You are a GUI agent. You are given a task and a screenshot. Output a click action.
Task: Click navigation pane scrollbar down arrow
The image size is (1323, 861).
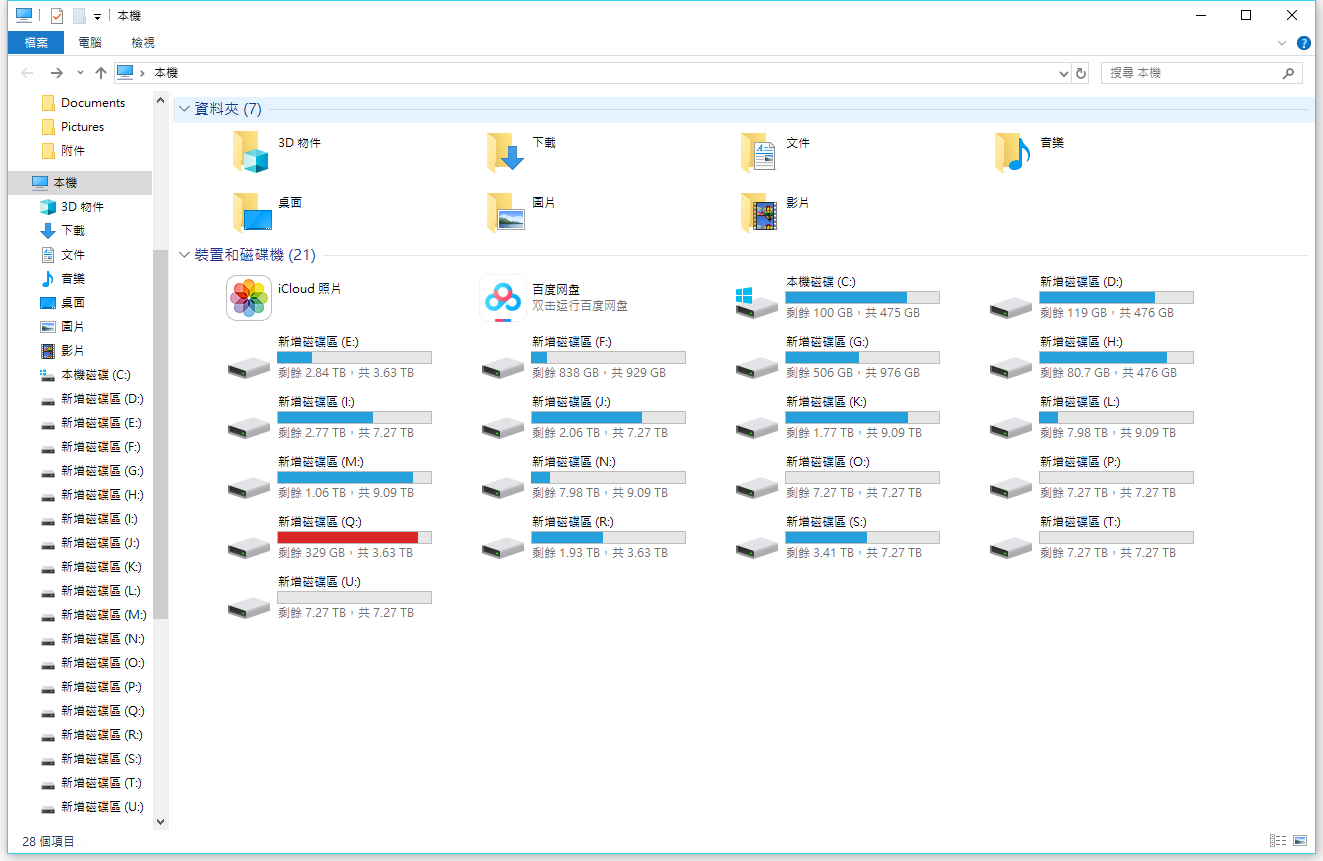tap(160, 821)
